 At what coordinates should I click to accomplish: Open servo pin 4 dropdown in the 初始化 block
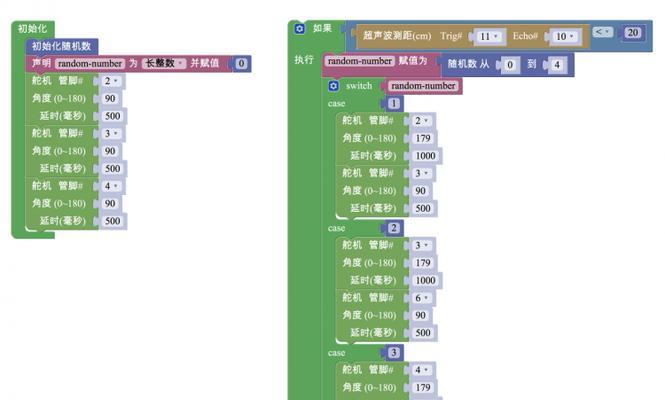coord(112,186)
